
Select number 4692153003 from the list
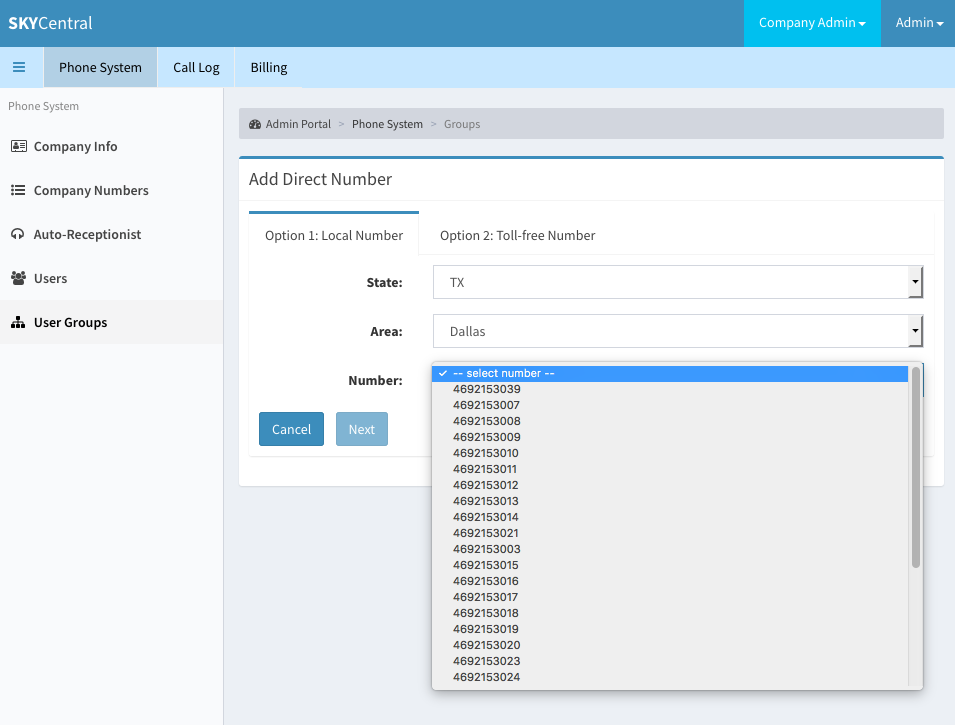coord(670,549)
